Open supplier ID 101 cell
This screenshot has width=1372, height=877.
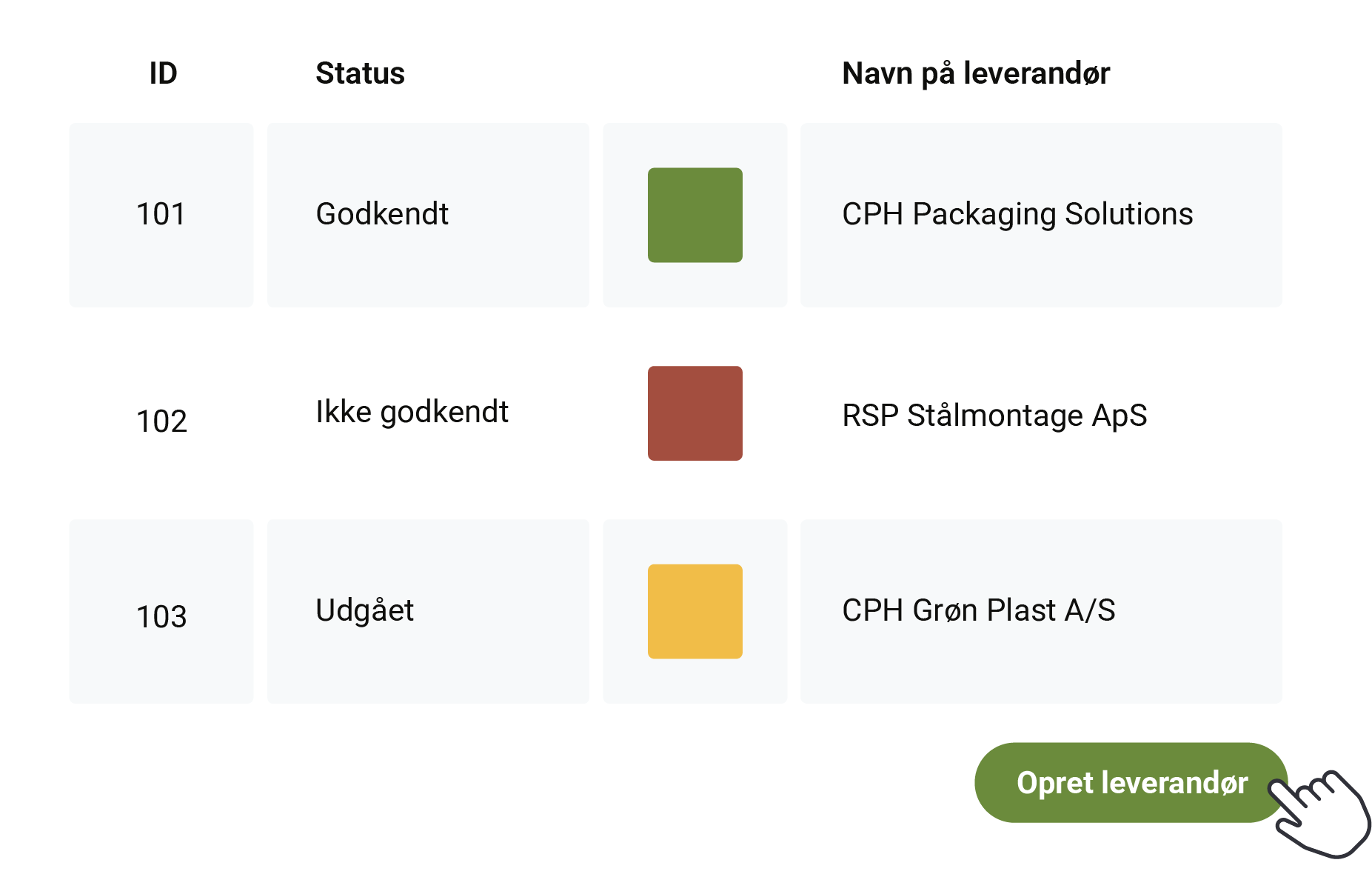(161, 215)
